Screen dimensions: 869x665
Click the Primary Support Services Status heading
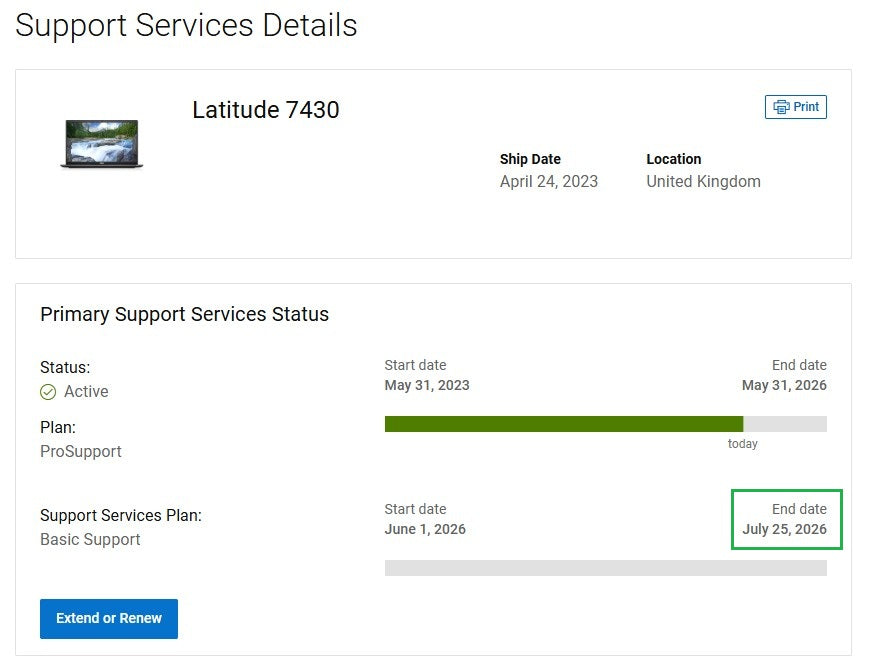pyautogui.click(x=184, y=314)
